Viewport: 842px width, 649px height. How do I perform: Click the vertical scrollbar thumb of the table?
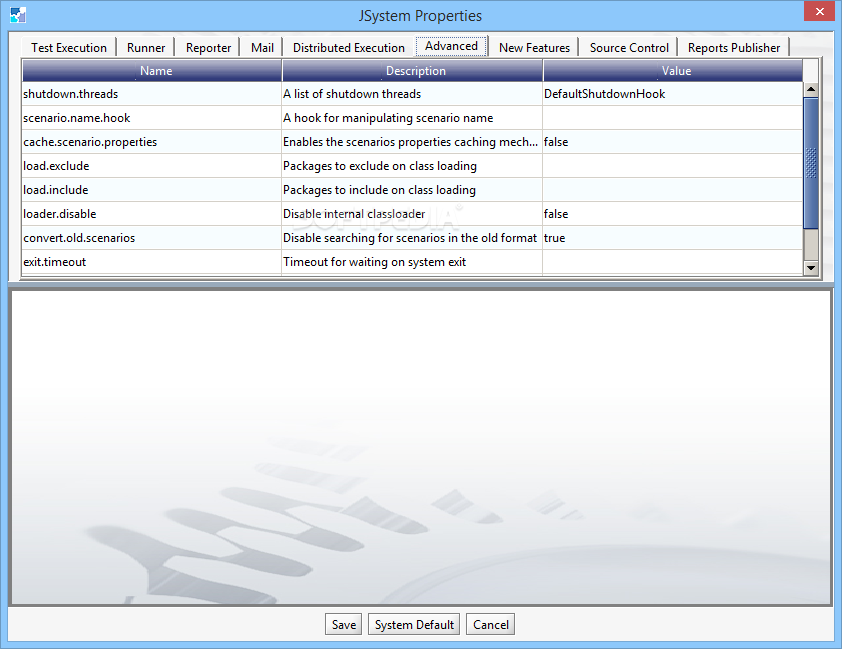[x=811, y=163]
